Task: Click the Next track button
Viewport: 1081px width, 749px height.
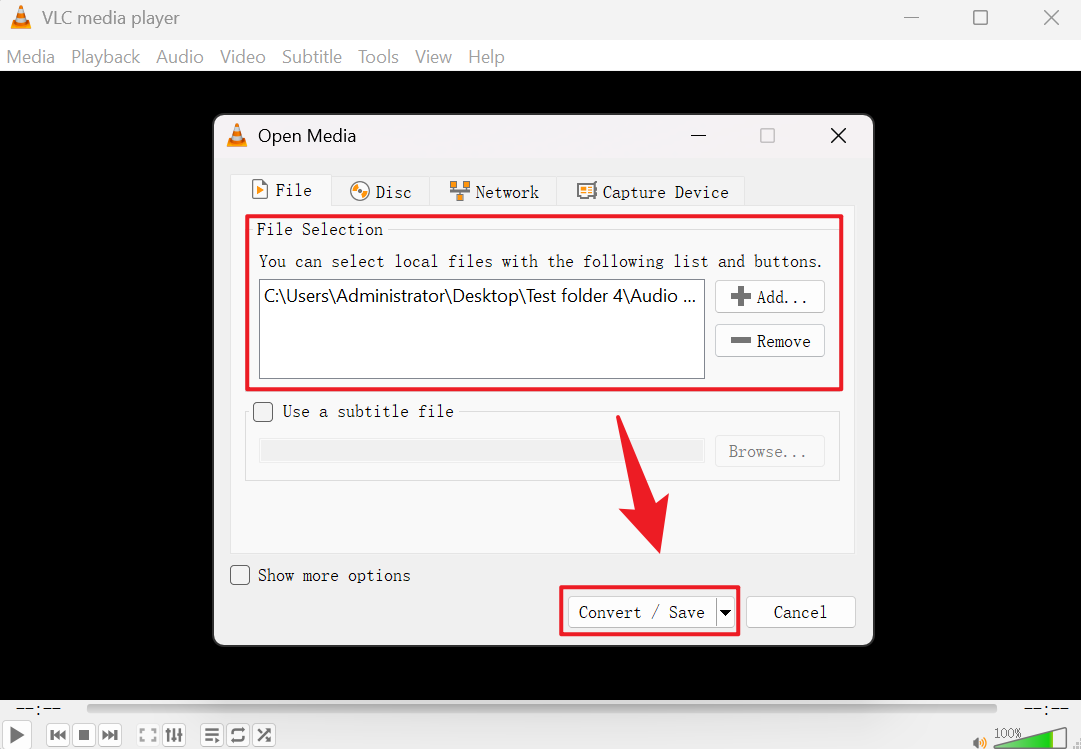Action: click(x=110, y=735)
